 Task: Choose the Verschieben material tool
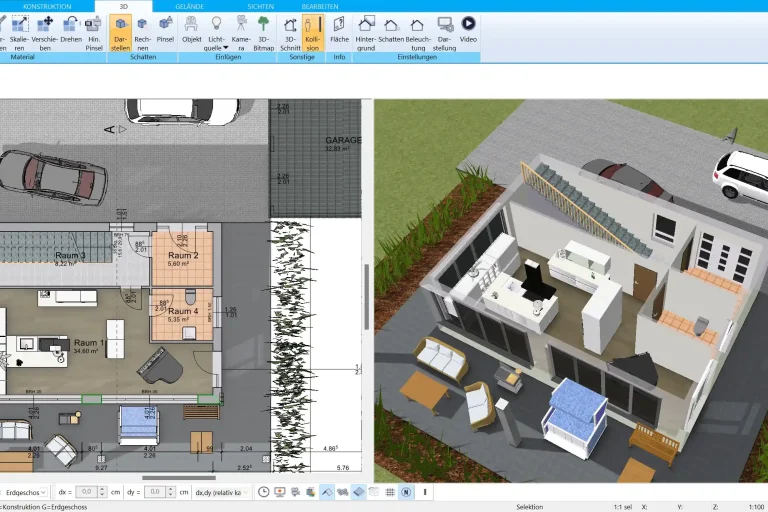(45, 33)
